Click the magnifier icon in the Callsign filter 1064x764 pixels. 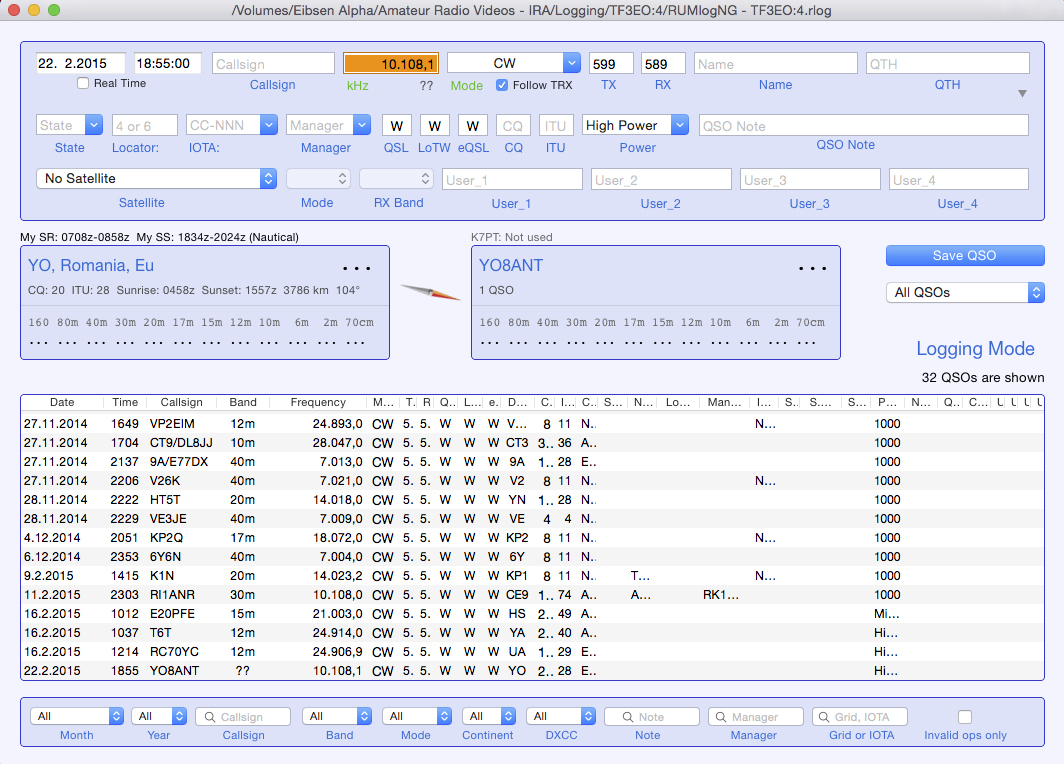click(x=209, y=717)
